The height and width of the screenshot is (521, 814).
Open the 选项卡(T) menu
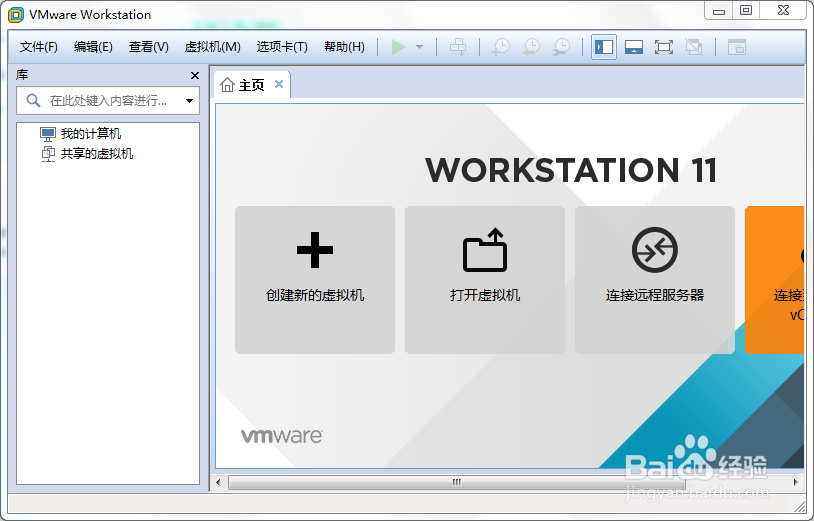tap(282, 47)
